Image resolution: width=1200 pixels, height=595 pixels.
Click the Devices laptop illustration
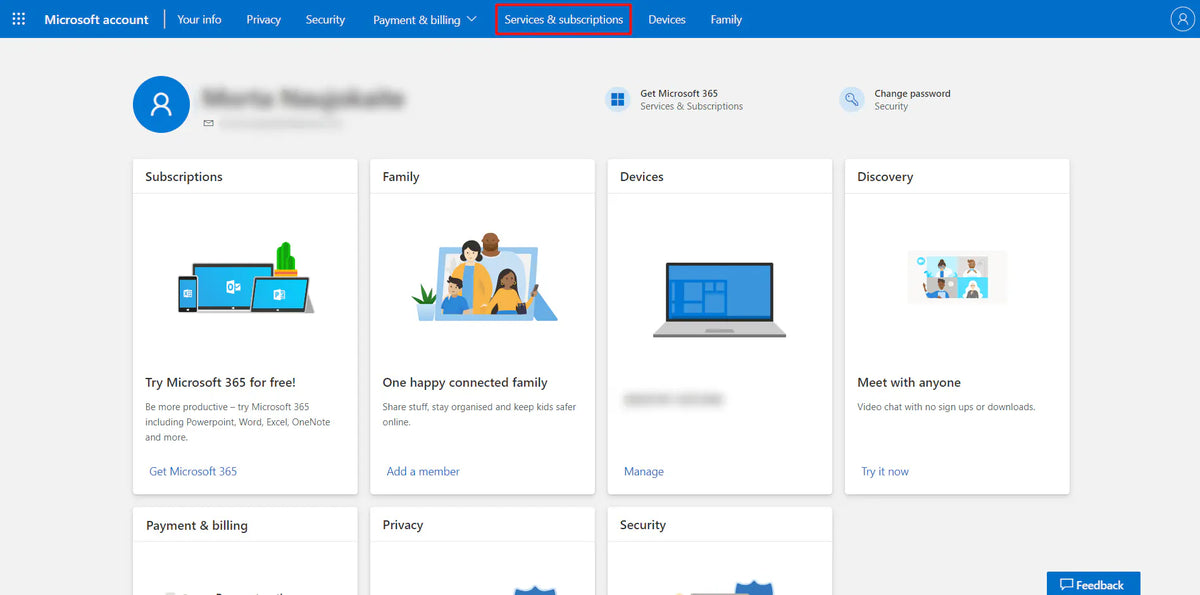pyautogui.click(x=720, y=299)
